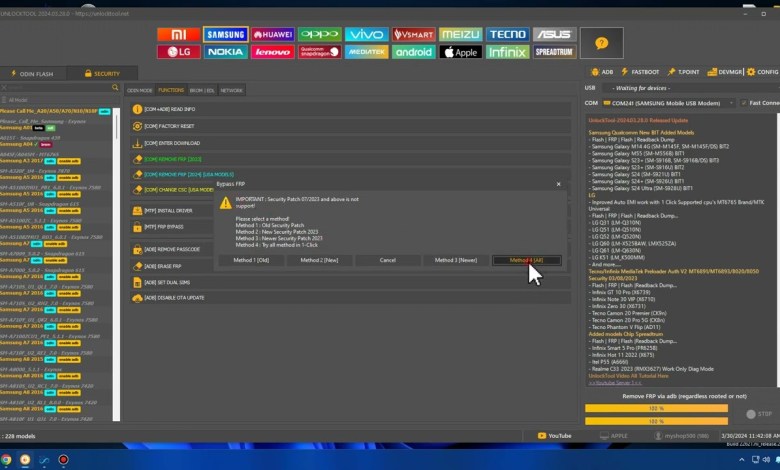Click the upper 100% progress bar
Viewport: 780px width, 470px height.
pos(656,408)
